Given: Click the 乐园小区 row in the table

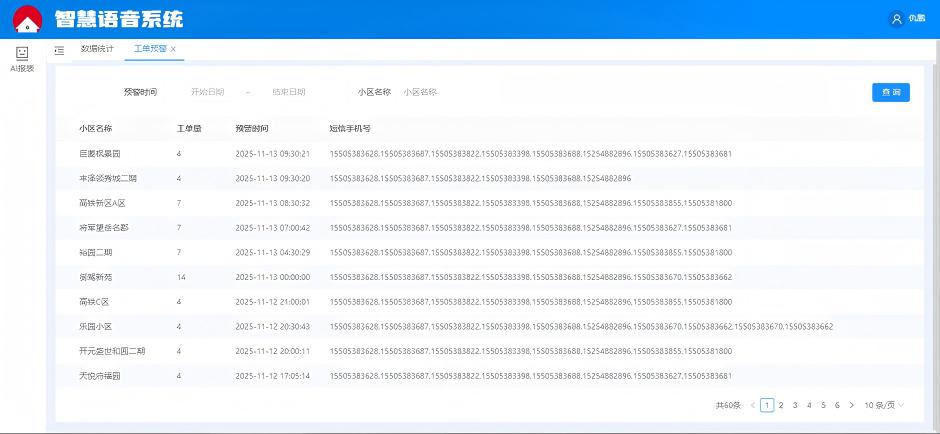Looking at the screenshot, I should pos(96,327).
